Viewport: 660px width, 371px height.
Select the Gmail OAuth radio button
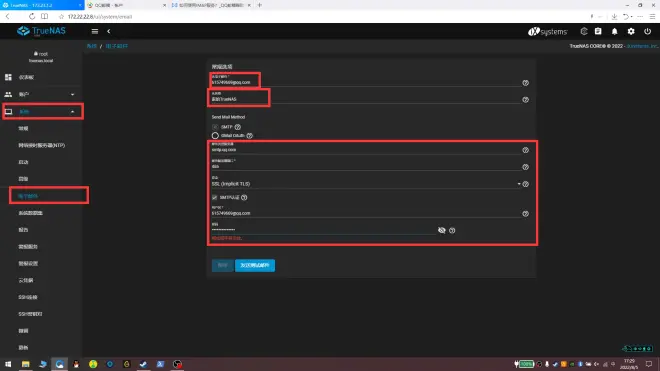(215, 136)
